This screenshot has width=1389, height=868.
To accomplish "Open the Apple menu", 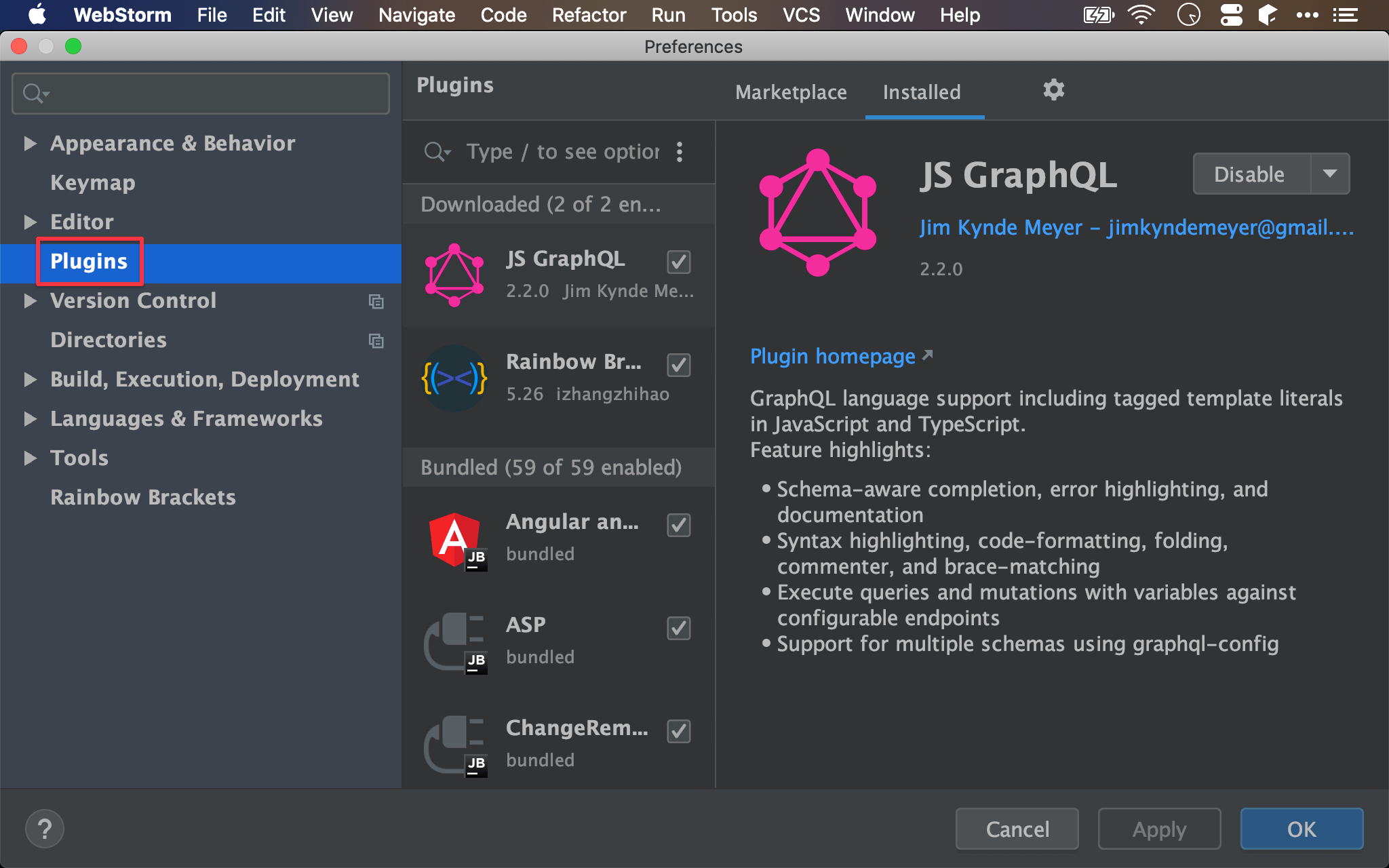I will point(37,15).
